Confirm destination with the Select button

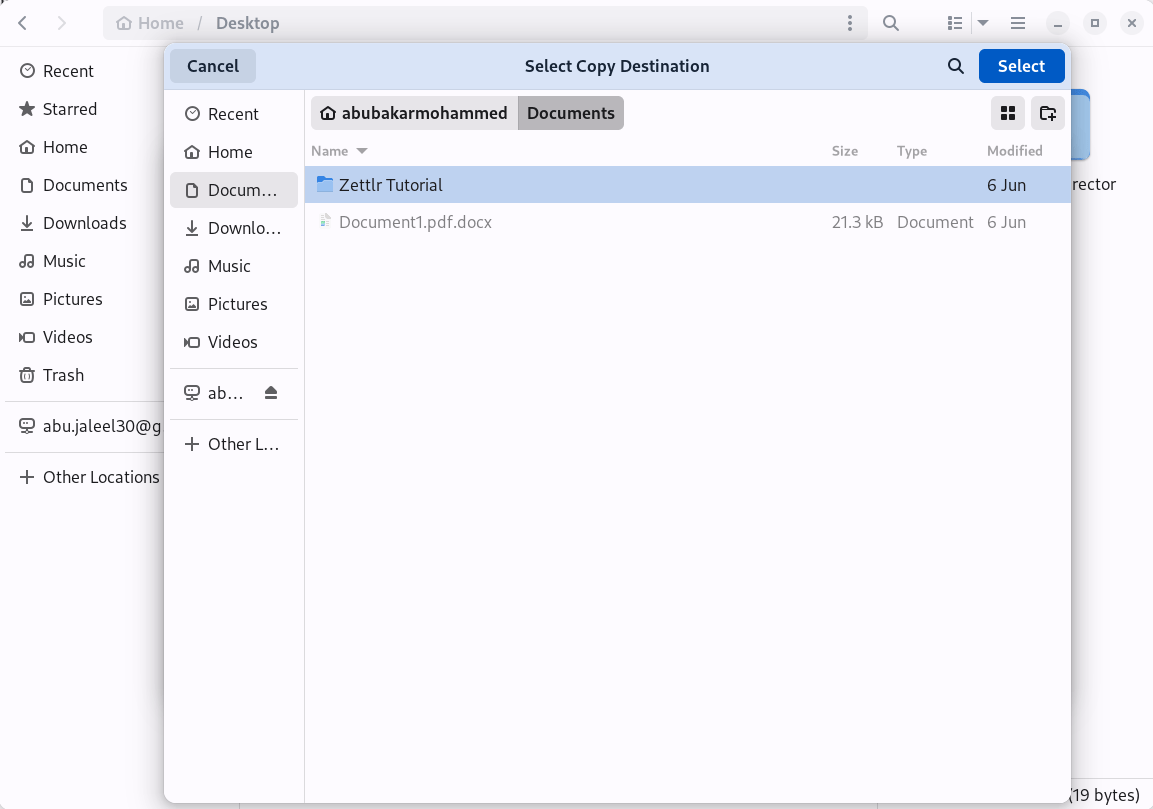tap(1021, 66)
